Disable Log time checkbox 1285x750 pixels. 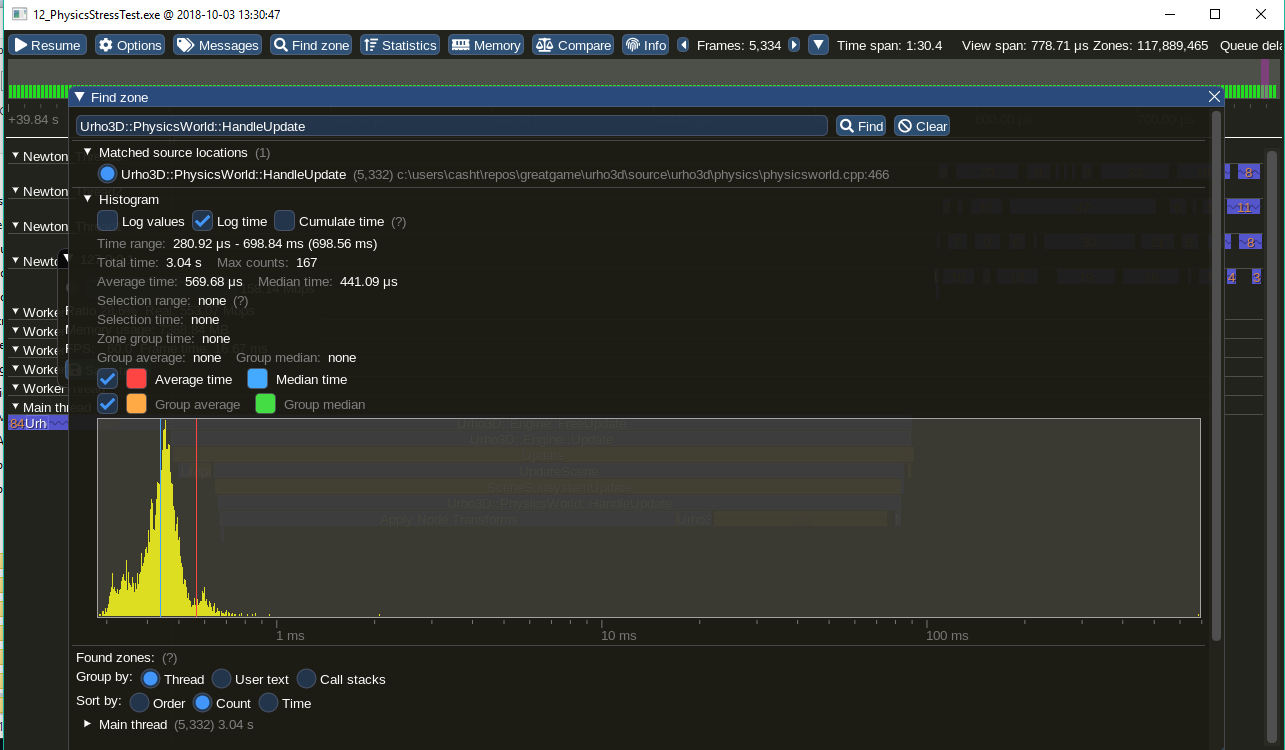click(x=202, y=221)
